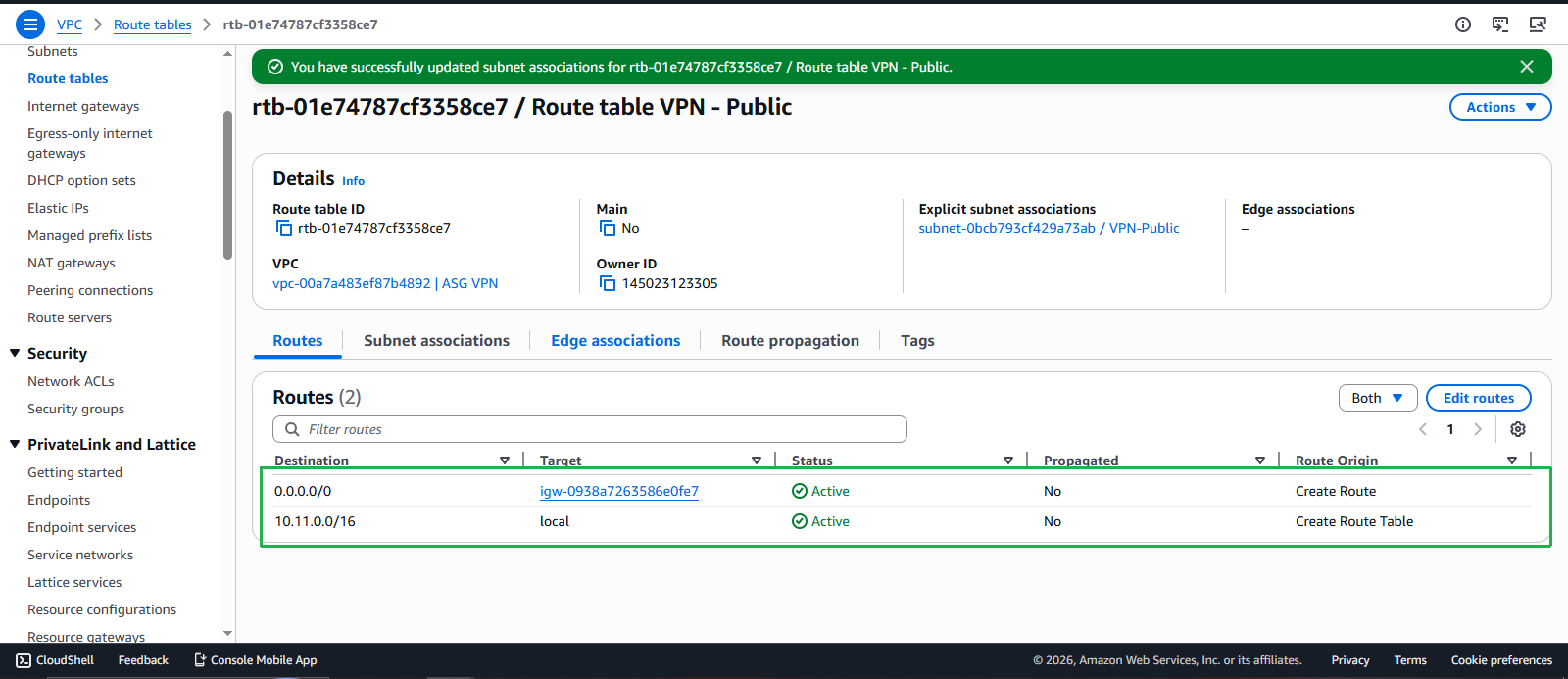Open routes table preferences gear
1568x679 pixels.
coord(1518,429)
